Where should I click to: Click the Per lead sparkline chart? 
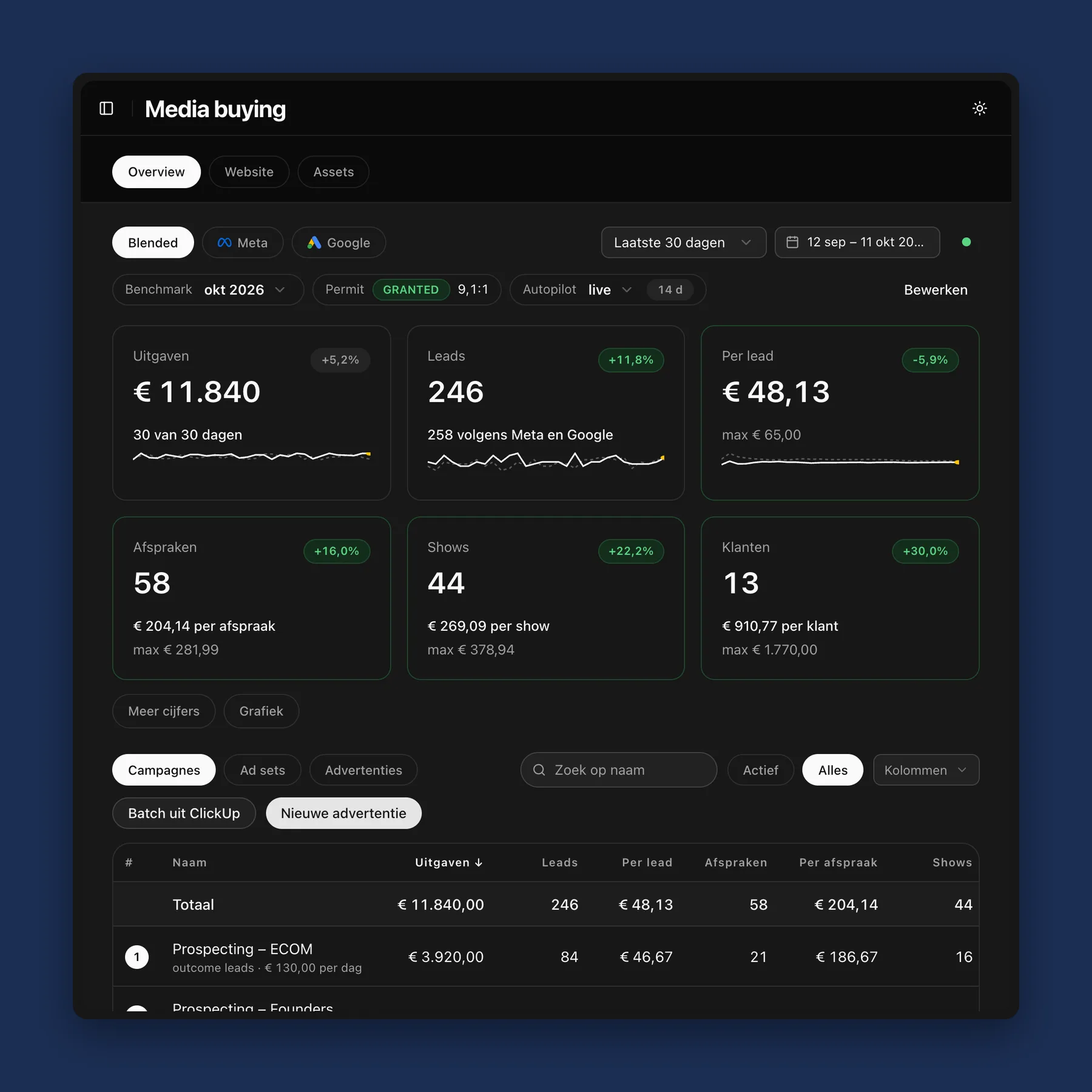point(840,460)
